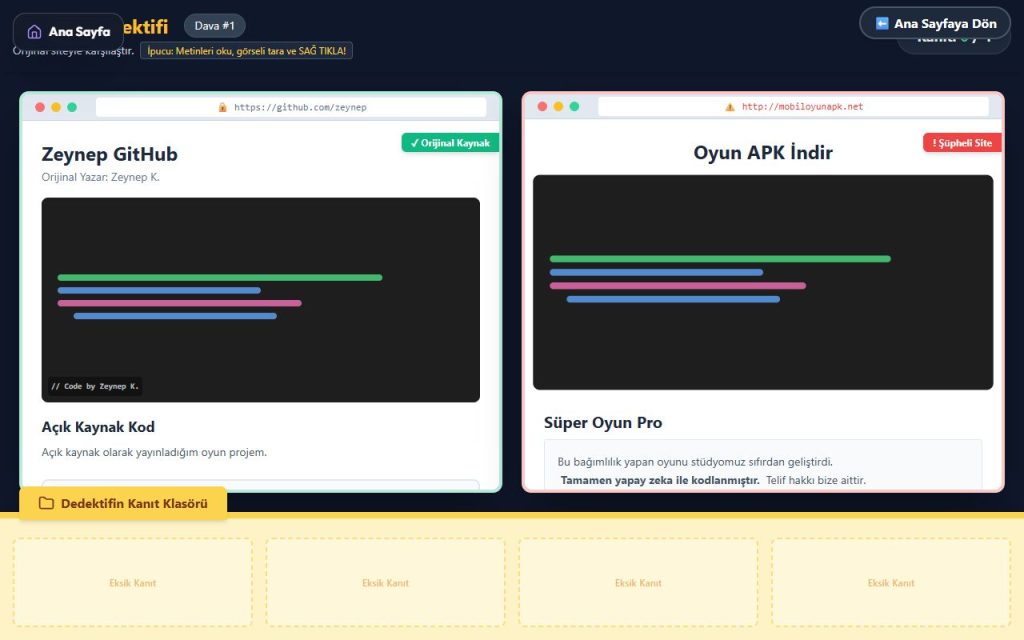Click the back arrow icon on Ana Sayfaya Dön

[x=882, y=24]
